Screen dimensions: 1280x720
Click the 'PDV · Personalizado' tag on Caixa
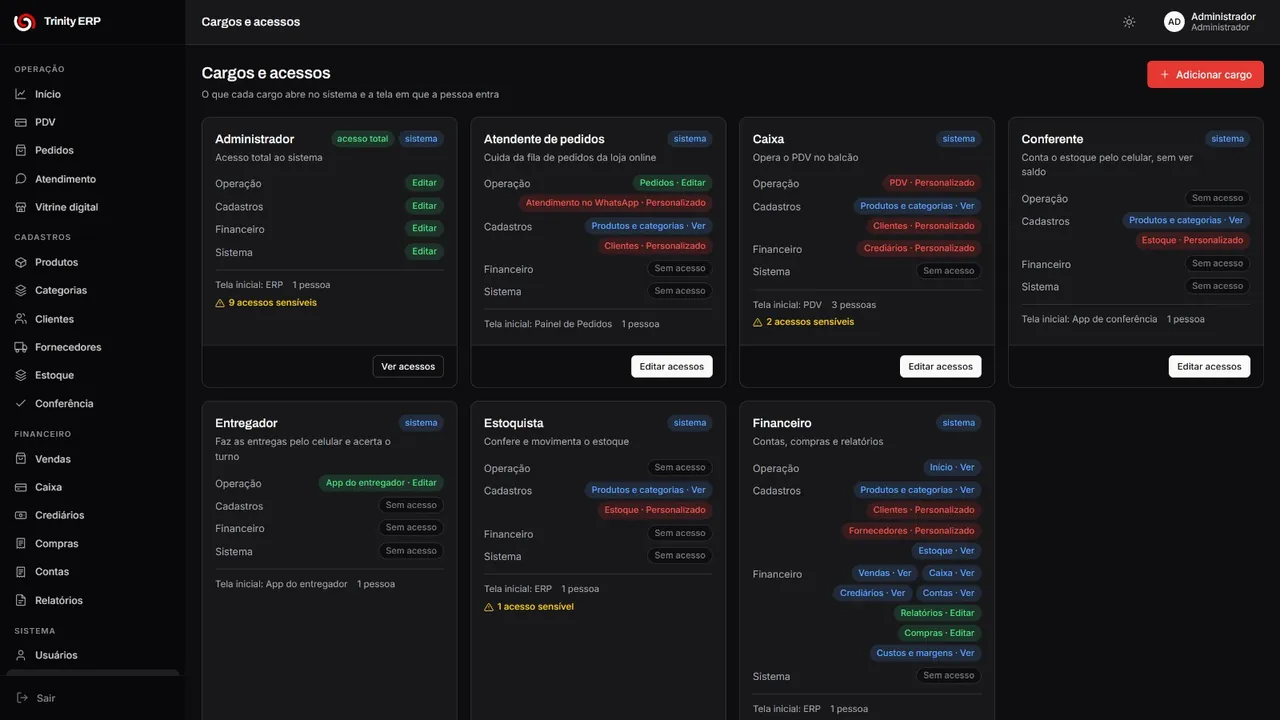pos(932,183)
